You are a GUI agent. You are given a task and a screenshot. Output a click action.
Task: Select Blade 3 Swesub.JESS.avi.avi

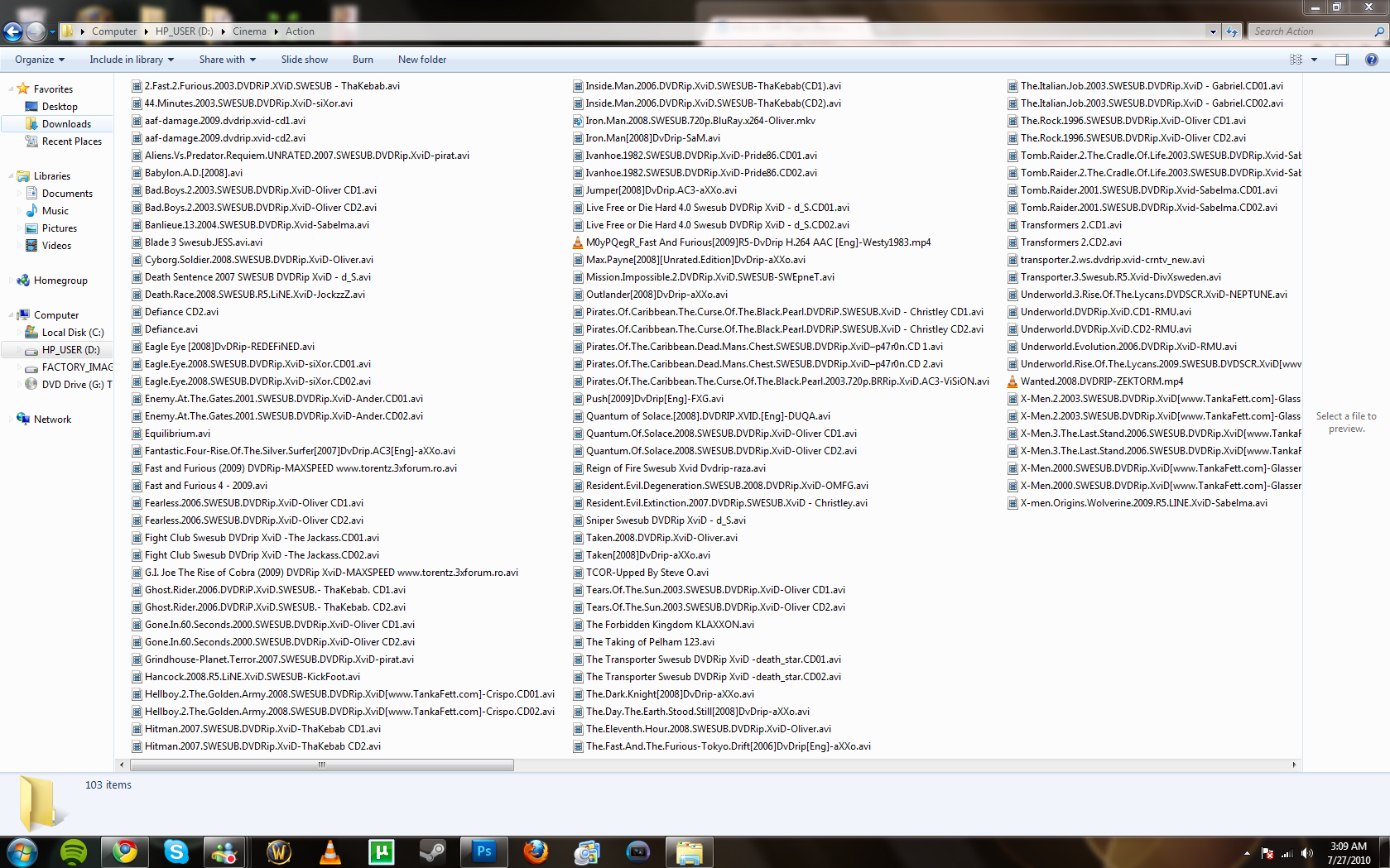[x=203, y=242]
